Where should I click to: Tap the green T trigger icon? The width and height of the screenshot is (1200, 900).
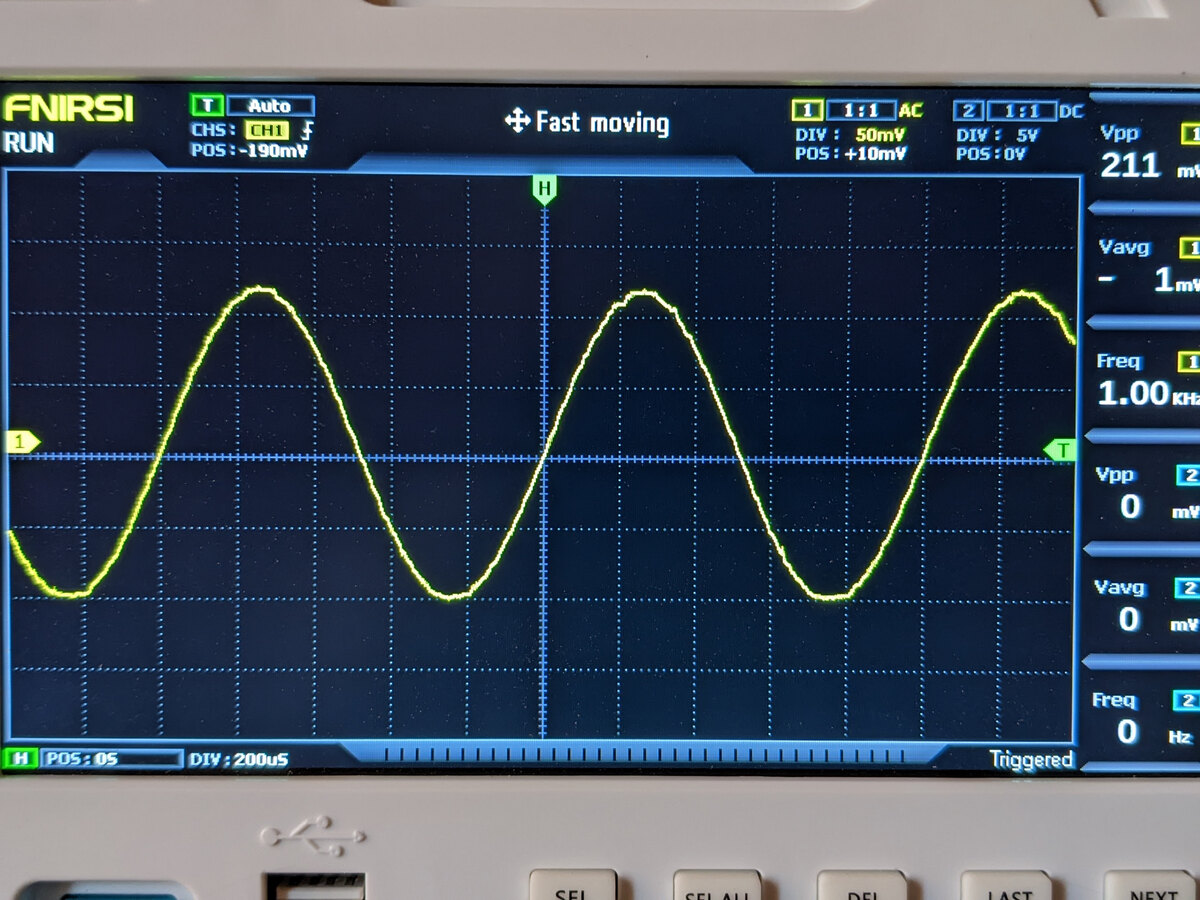coord(207,106)
